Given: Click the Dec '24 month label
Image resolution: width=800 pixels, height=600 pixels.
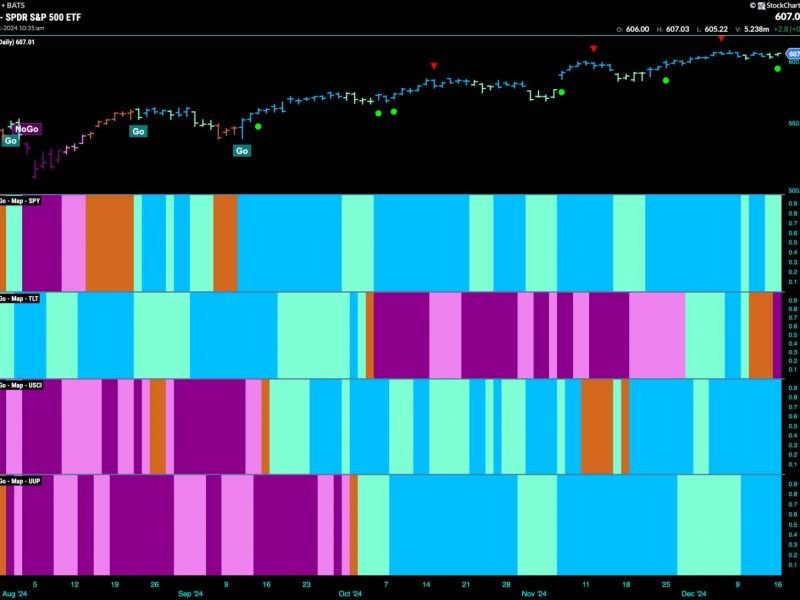Looking at the screenshot, I should coord(694,593).
